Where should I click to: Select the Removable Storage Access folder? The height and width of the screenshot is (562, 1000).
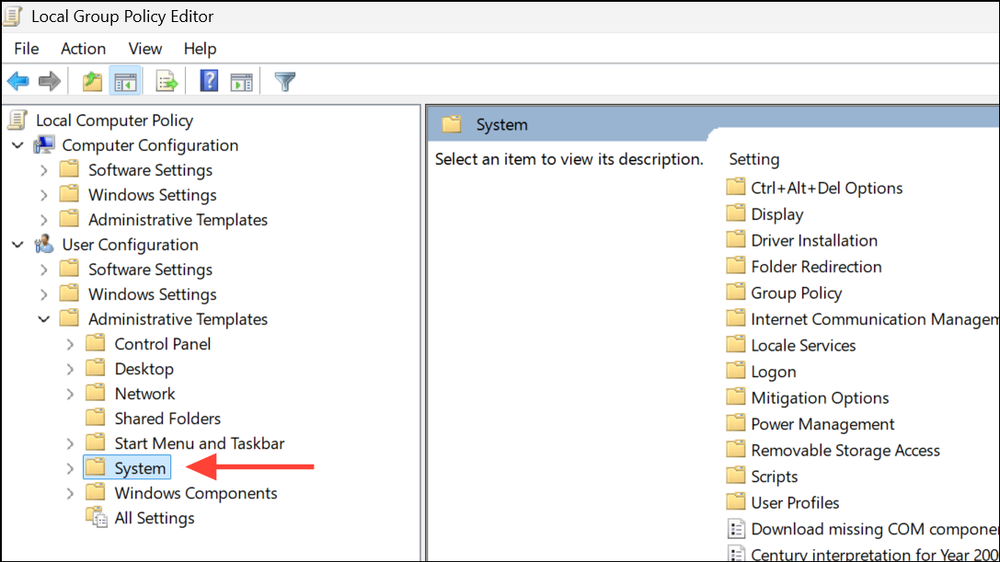point(845,450)
